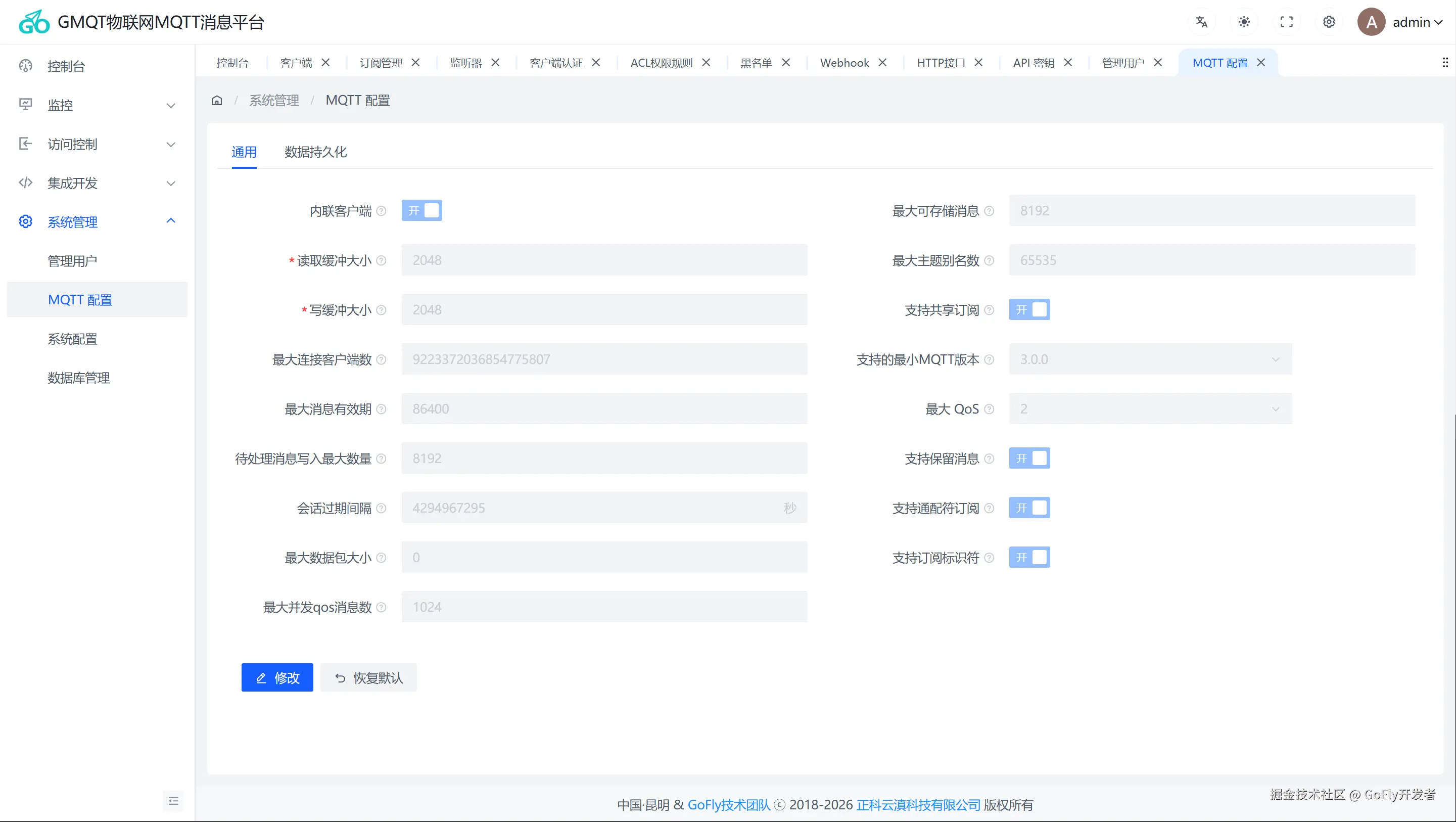Image resolution: width=1456 pixels, height=822 pixels.
Task: Open the 最大 QoS dropdown
Action: 1150,409
